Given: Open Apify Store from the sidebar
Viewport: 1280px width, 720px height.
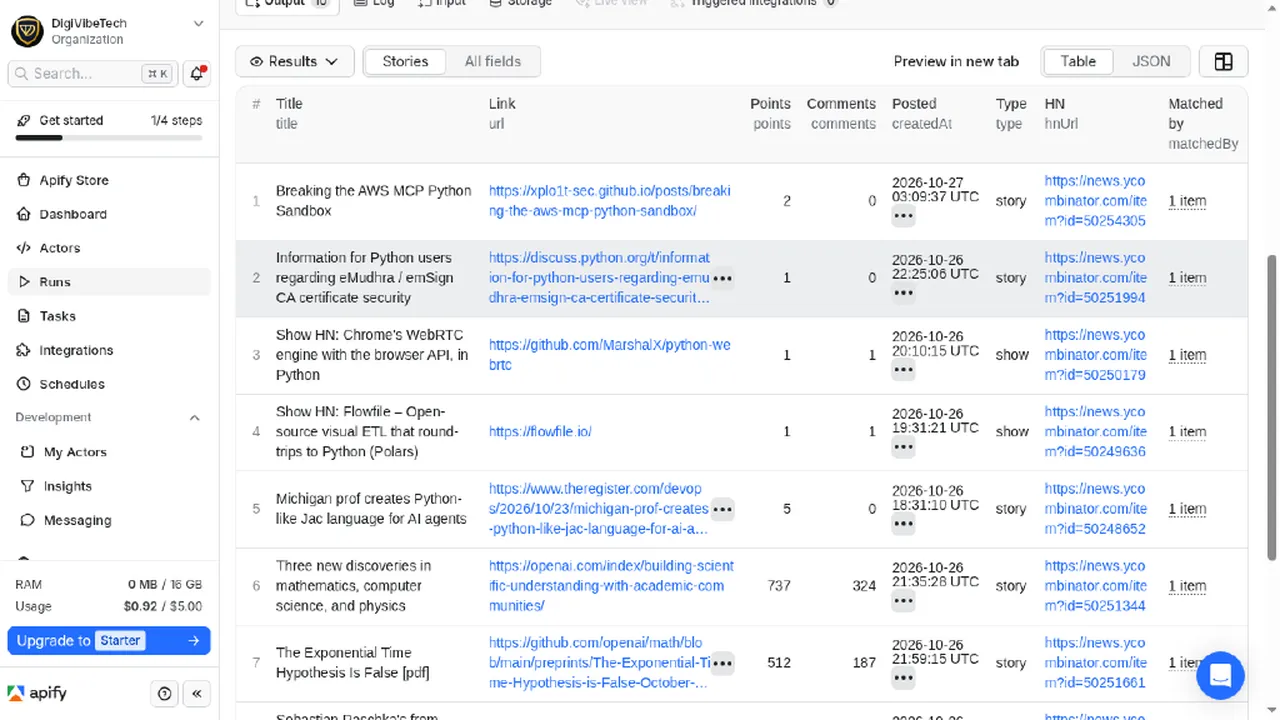Looking at the screenshot, I should click(110, 180).
